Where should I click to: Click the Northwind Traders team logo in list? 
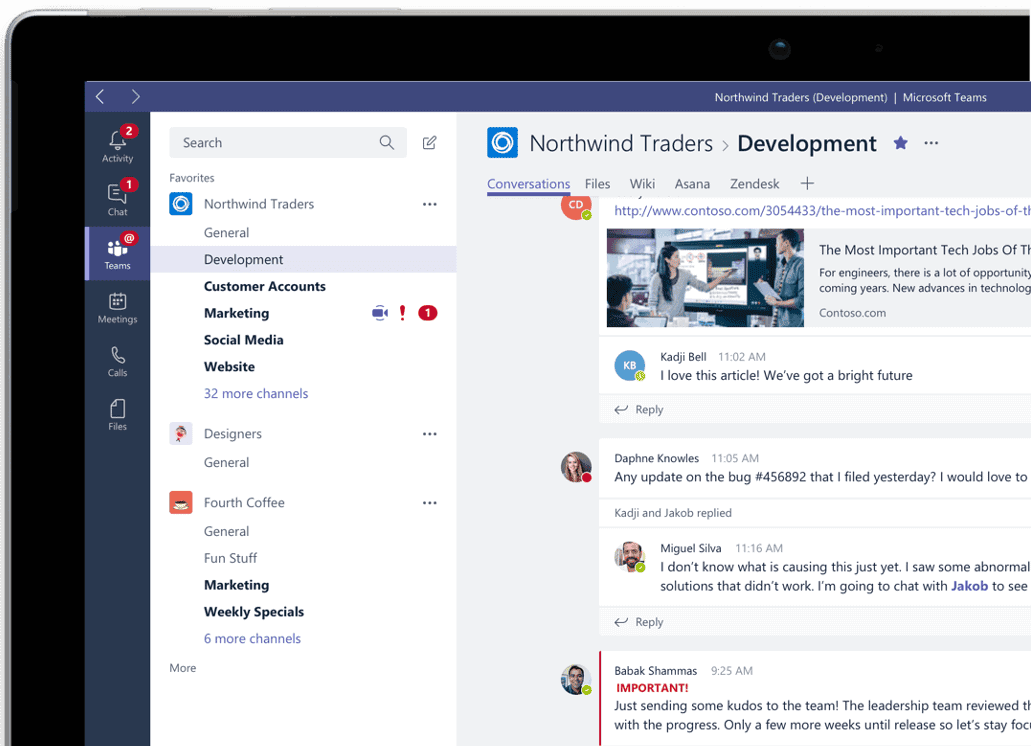click(181, 204)
